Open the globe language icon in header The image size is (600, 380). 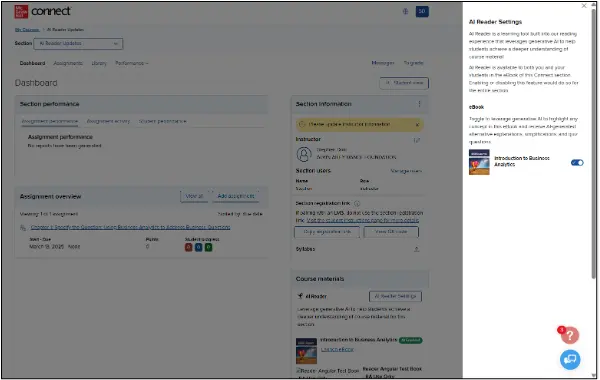point(405,11)
